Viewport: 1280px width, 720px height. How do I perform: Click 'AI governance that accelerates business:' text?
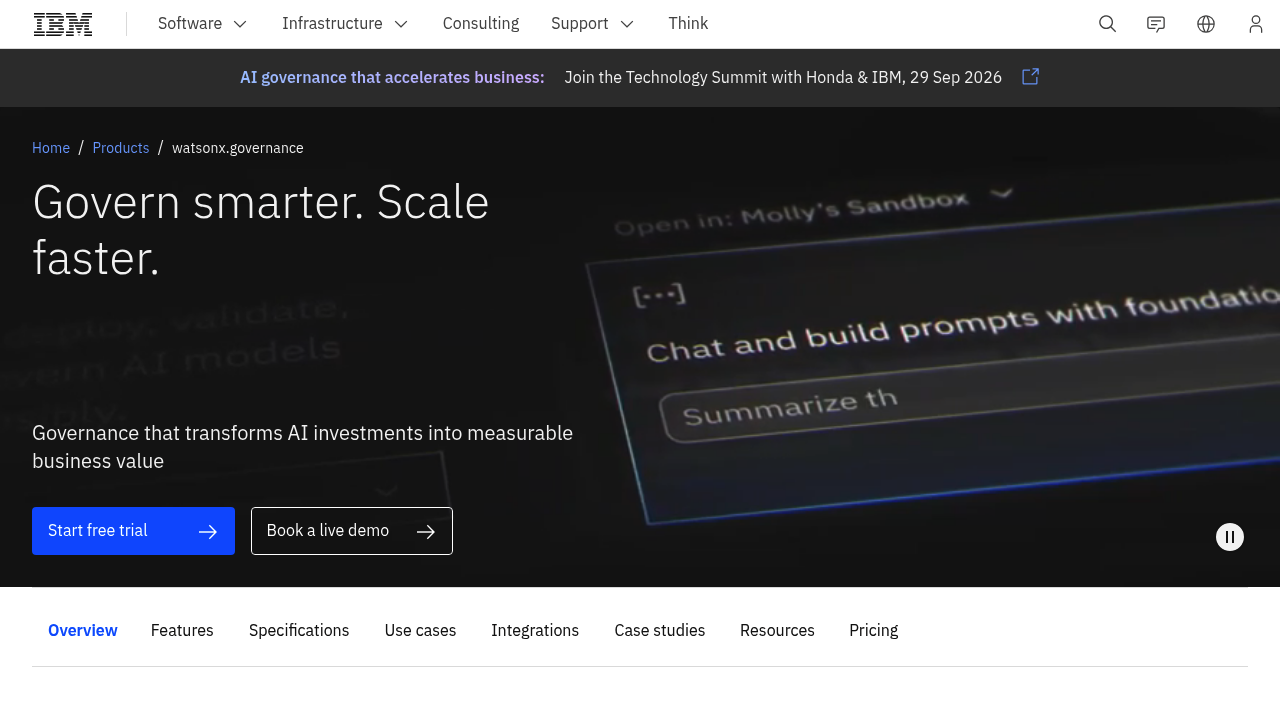pyautogui.click(x=392, y=77)
